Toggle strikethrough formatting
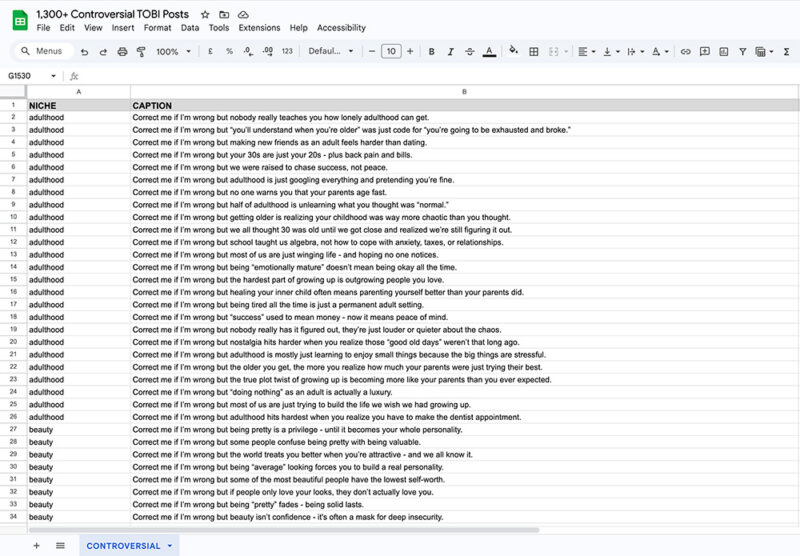Screen dimensions: 800x556 [x=469, y=51]
